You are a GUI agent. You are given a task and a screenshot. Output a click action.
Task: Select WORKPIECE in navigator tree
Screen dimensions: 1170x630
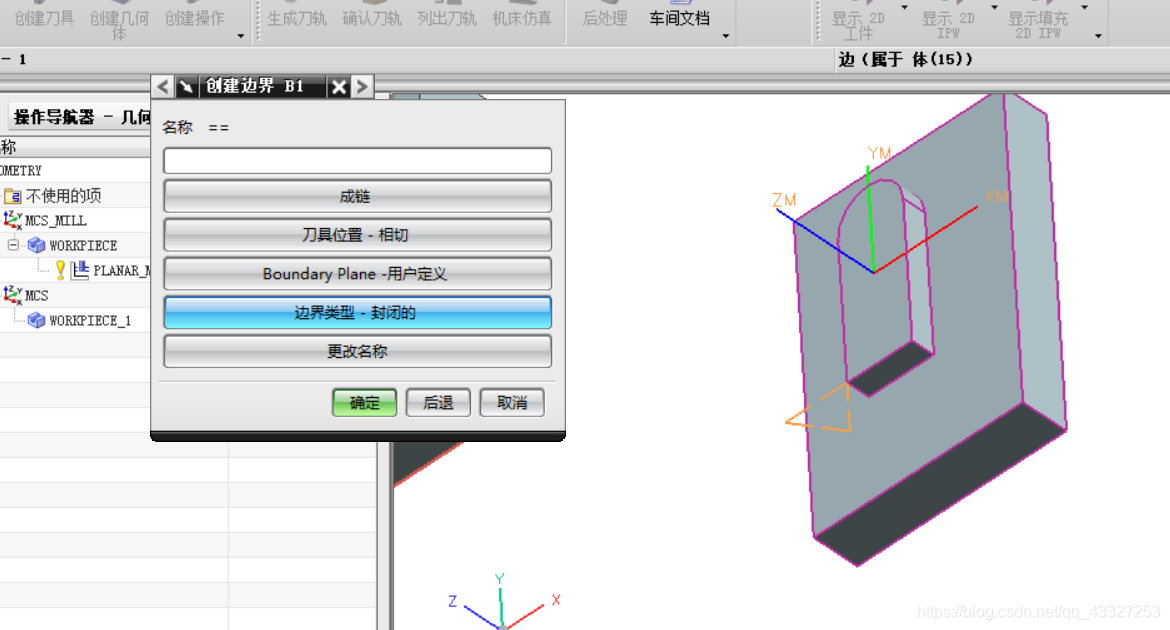[83, 246]
